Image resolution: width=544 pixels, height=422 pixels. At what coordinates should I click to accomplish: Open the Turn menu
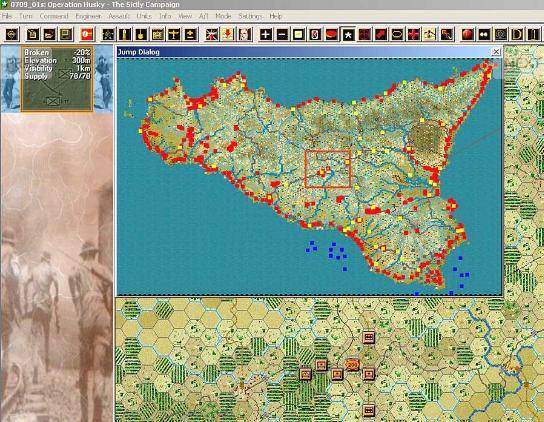tap(26, 16)
